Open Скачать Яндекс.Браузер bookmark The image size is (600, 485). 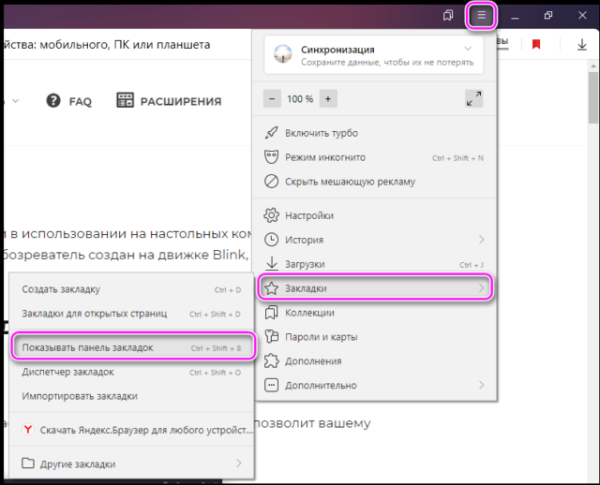pos(132,430)
